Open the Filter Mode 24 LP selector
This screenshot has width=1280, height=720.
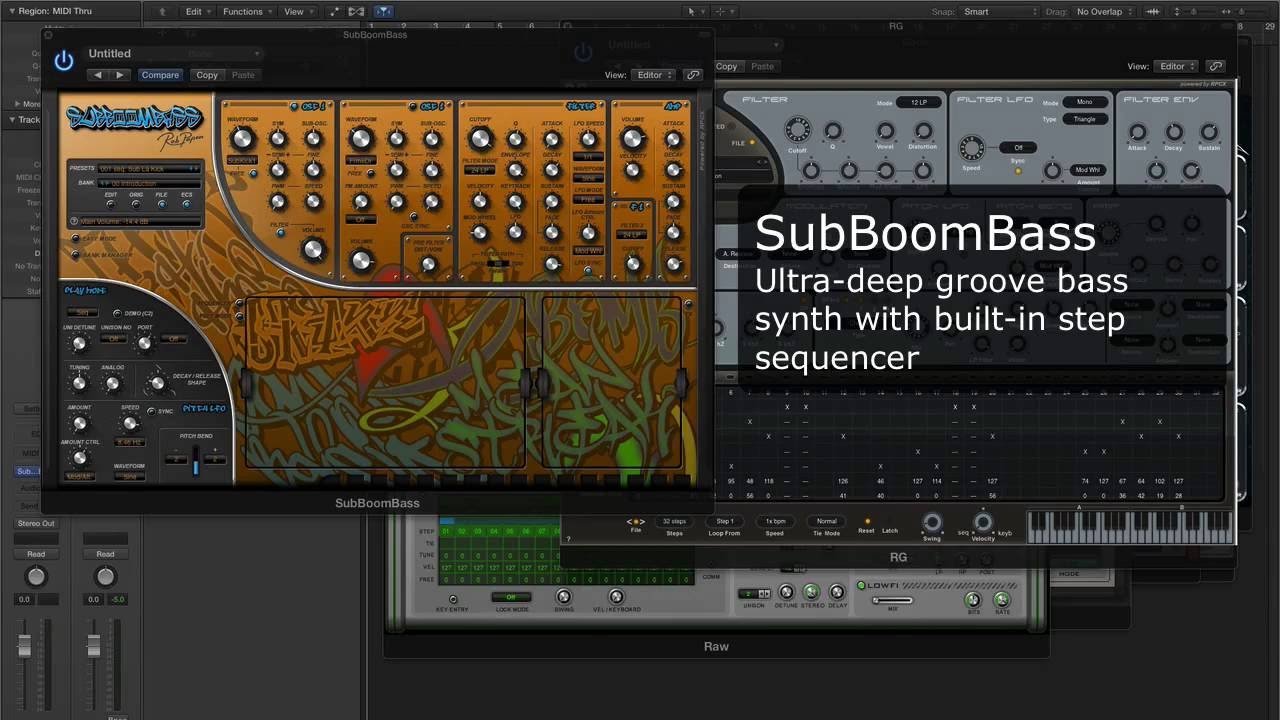tap(480, 170)
